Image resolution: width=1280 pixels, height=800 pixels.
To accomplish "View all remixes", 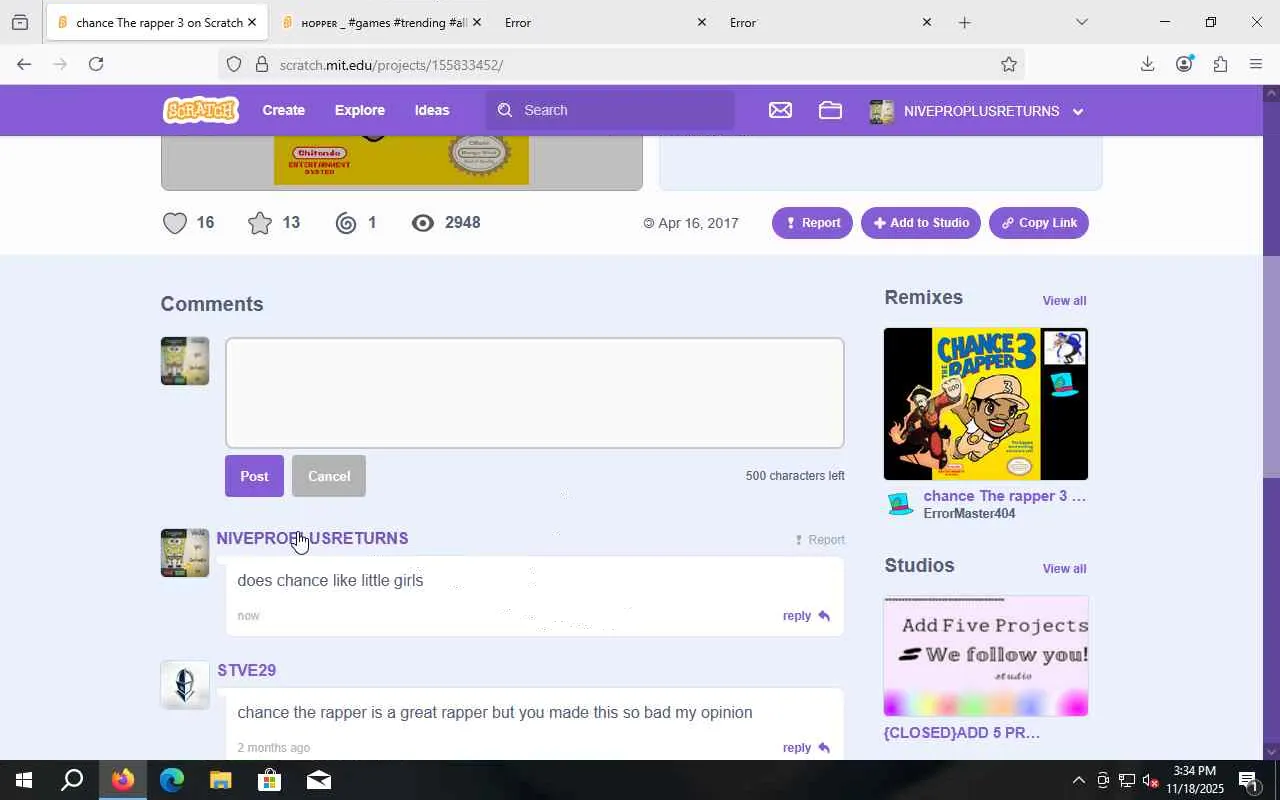I will point(1064,301).
